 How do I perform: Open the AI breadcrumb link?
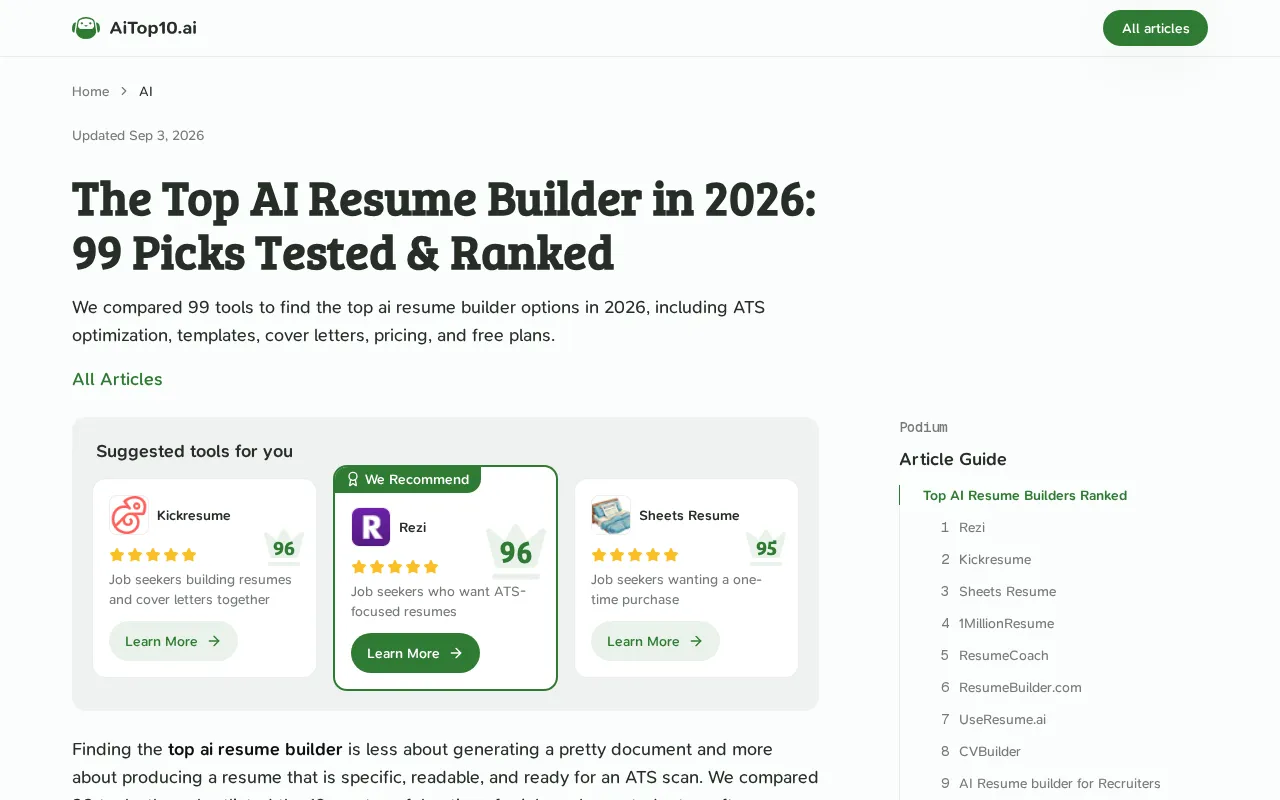click(146, 91)
